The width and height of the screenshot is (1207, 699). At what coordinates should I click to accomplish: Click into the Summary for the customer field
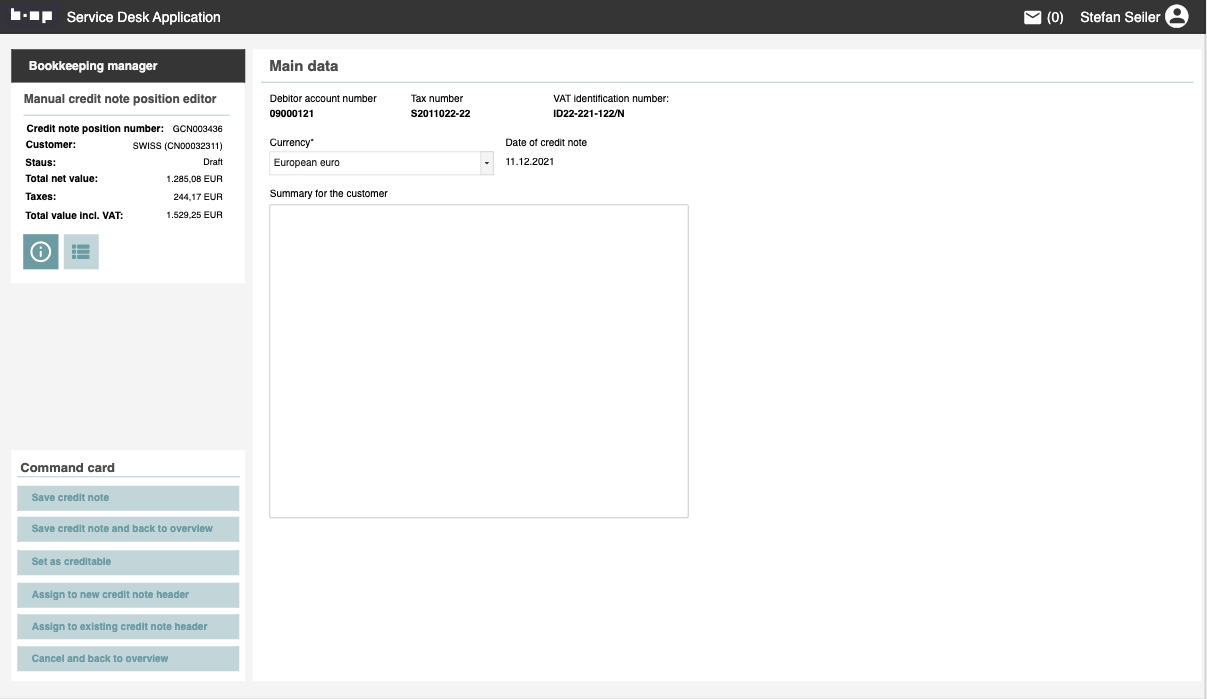[479, 361]
